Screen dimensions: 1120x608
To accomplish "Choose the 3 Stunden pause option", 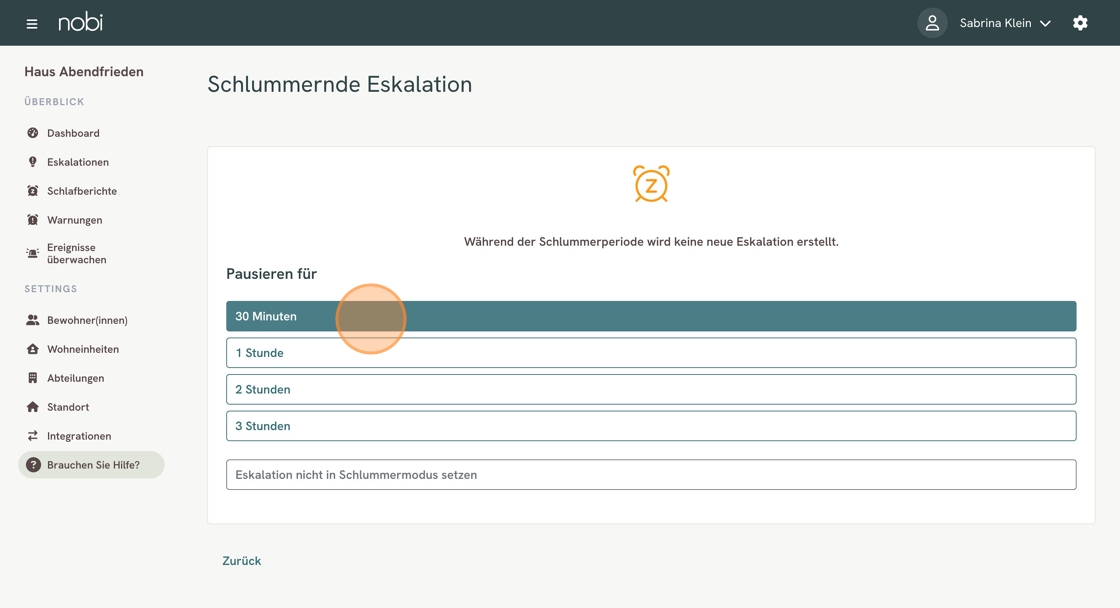I will click(651, 426).
